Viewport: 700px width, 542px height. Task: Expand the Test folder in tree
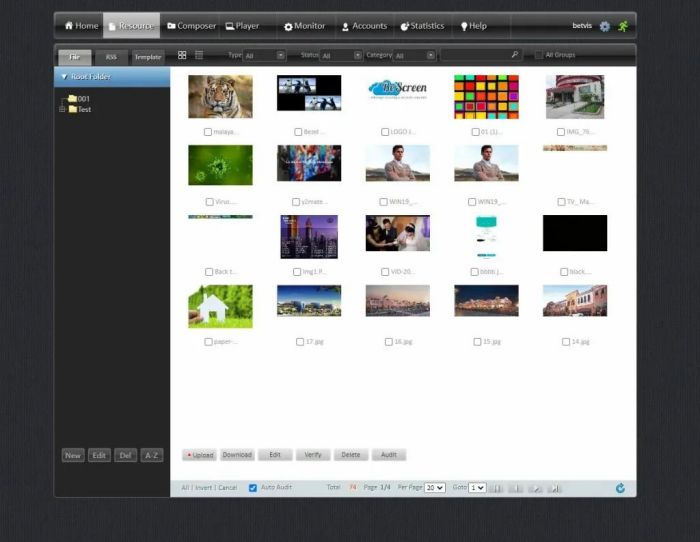coord(63,109)
